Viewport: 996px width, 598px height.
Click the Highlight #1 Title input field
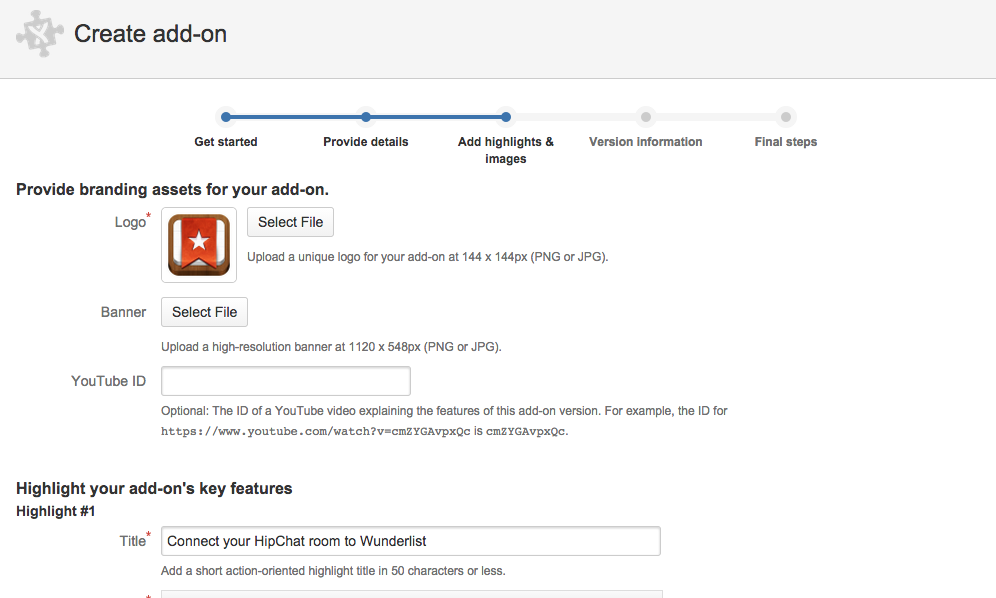(x=410, y=541)
